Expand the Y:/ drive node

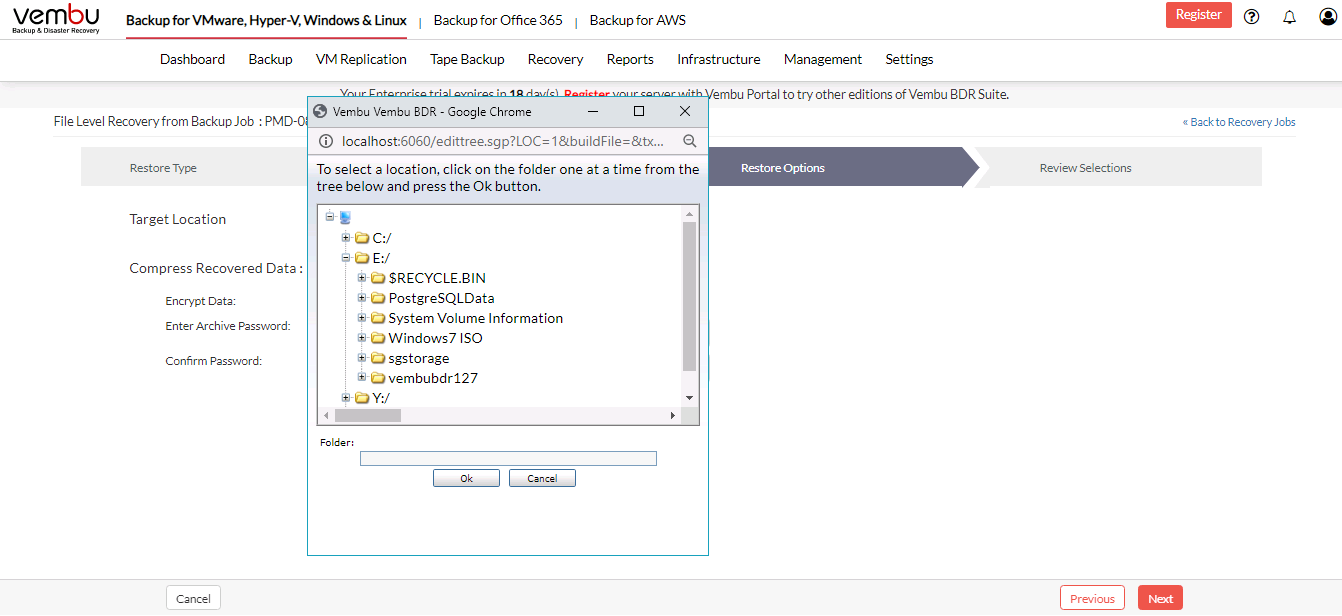tap(346, 398)
